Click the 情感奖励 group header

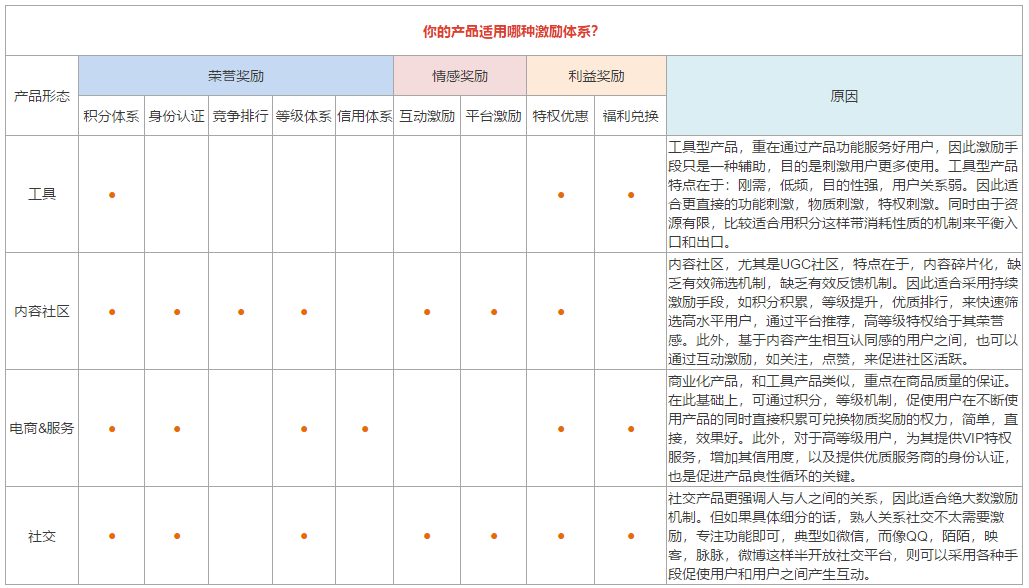[459, 76]
